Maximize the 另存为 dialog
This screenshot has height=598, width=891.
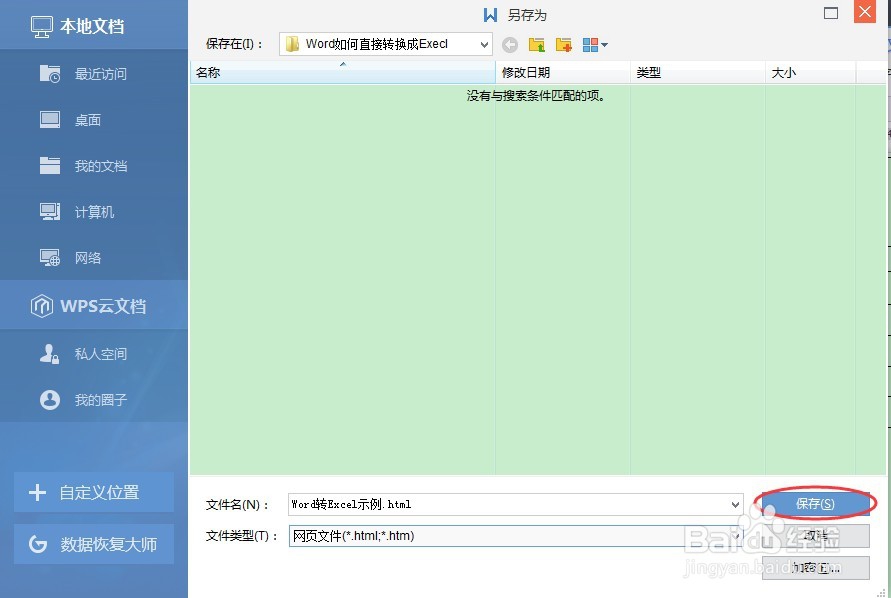pyautogui.click(x=831, y=13)
